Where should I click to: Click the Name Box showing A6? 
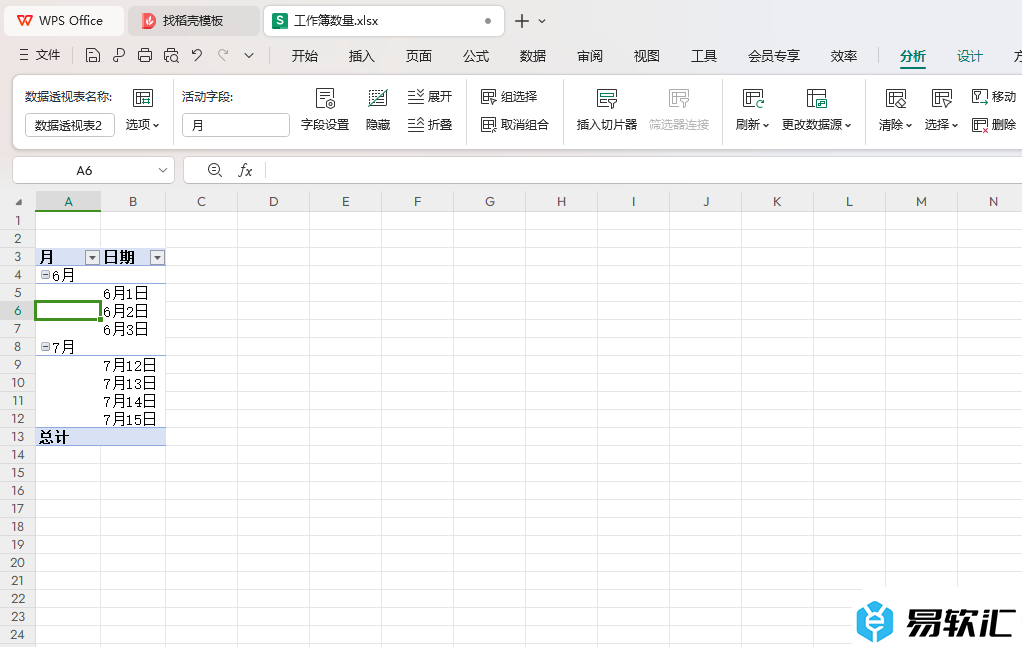click(84, 170)
